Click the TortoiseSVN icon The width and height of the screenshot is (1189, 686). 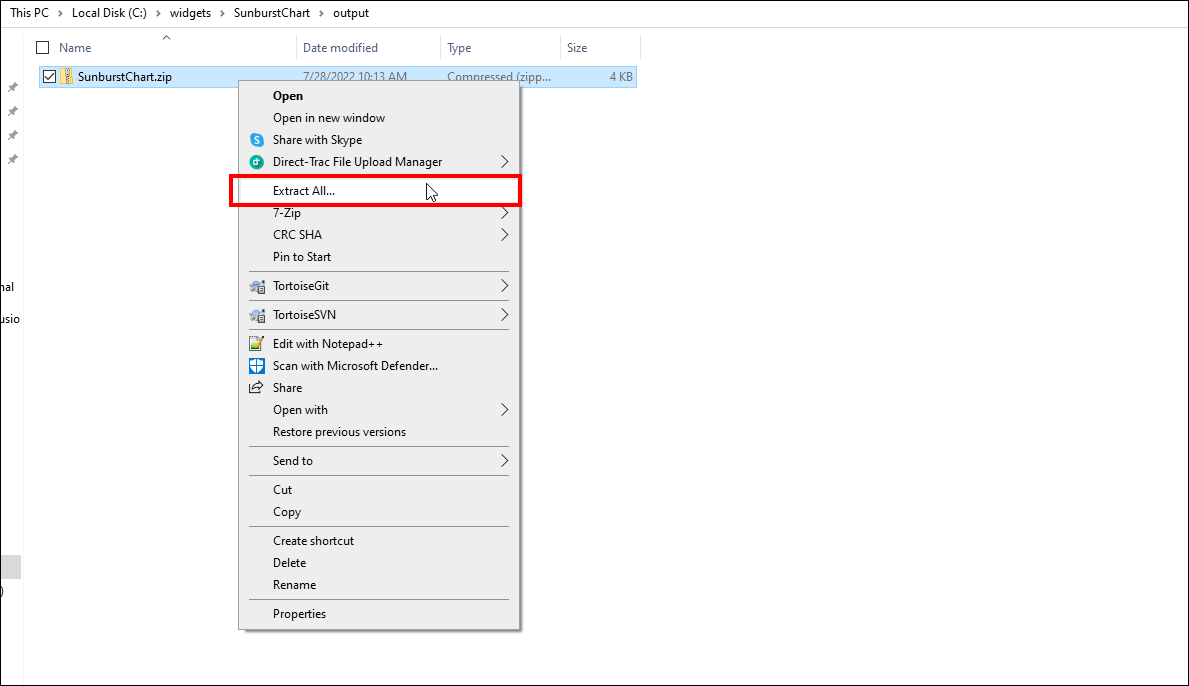[x=258, y=315]
